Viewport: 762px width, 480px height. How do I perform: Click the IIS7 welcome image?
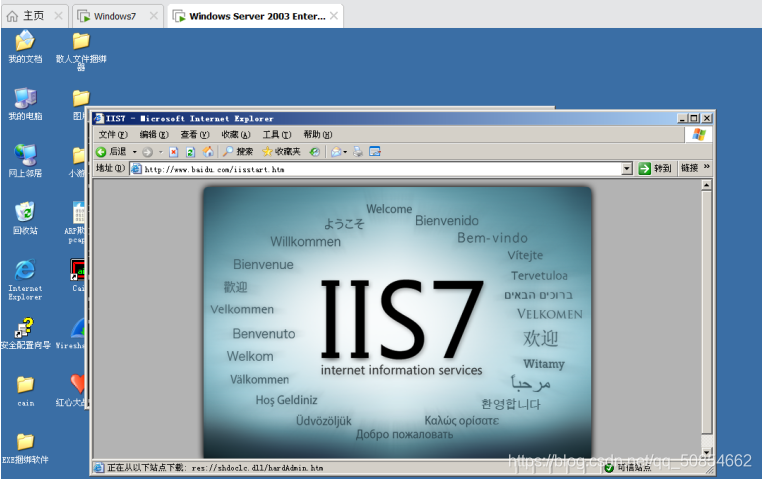tap(397, 322)
